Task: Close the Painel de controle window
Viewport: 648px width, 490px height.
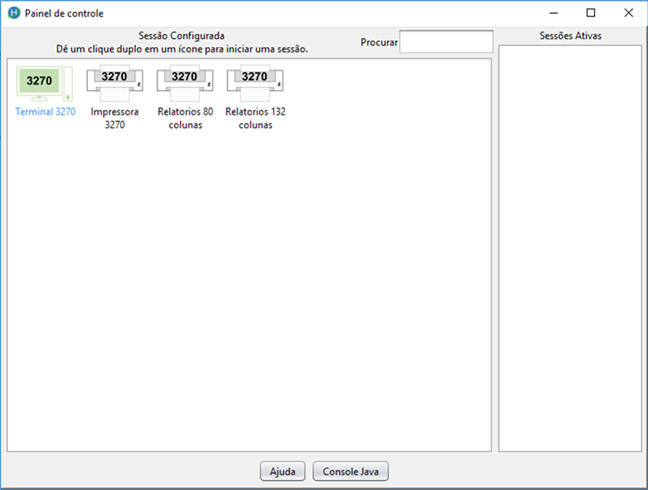Action: point(627,13)
